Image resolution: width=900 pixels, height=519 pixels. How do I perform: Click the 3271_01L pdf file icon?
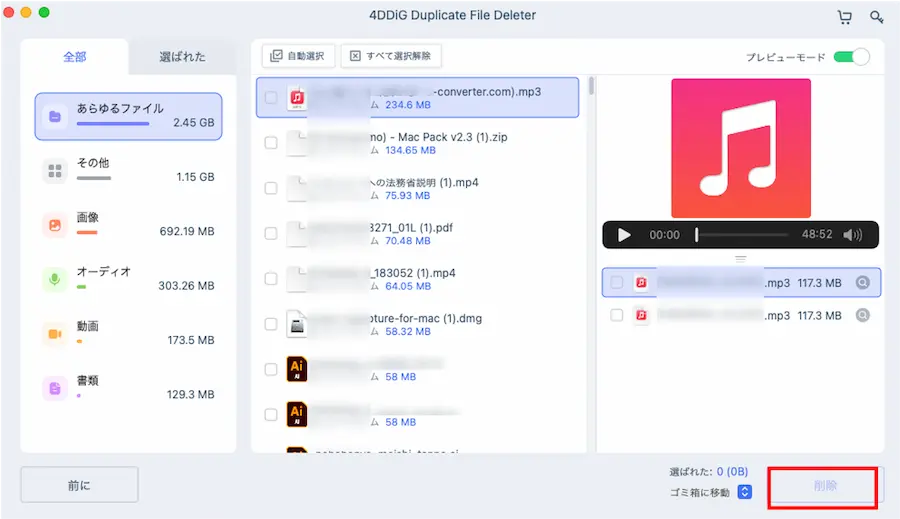tap(297, 234)
